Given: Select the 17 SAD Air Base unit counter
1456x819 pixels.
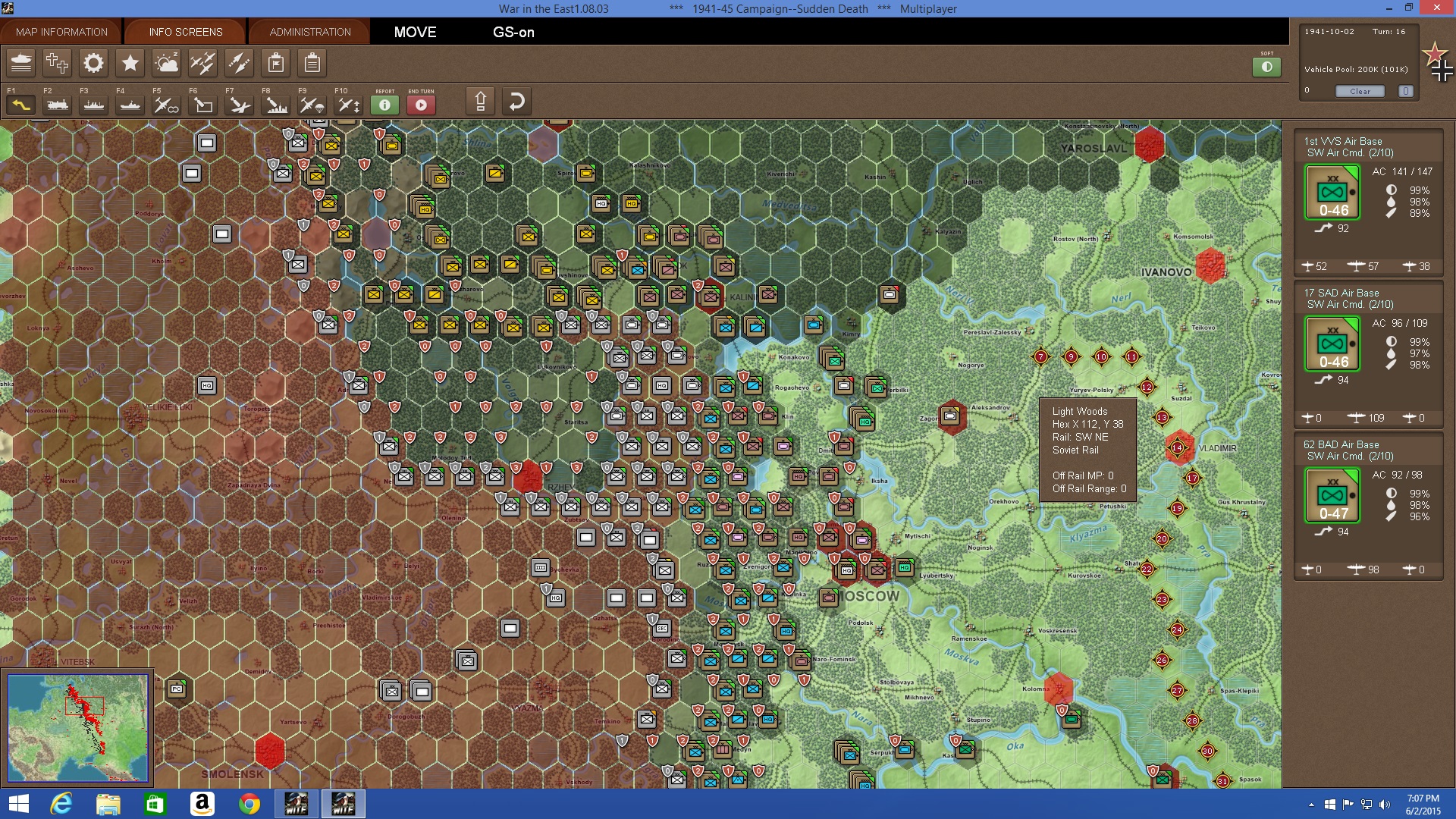Looking at the screenshot, I should tap(1332, 344).
